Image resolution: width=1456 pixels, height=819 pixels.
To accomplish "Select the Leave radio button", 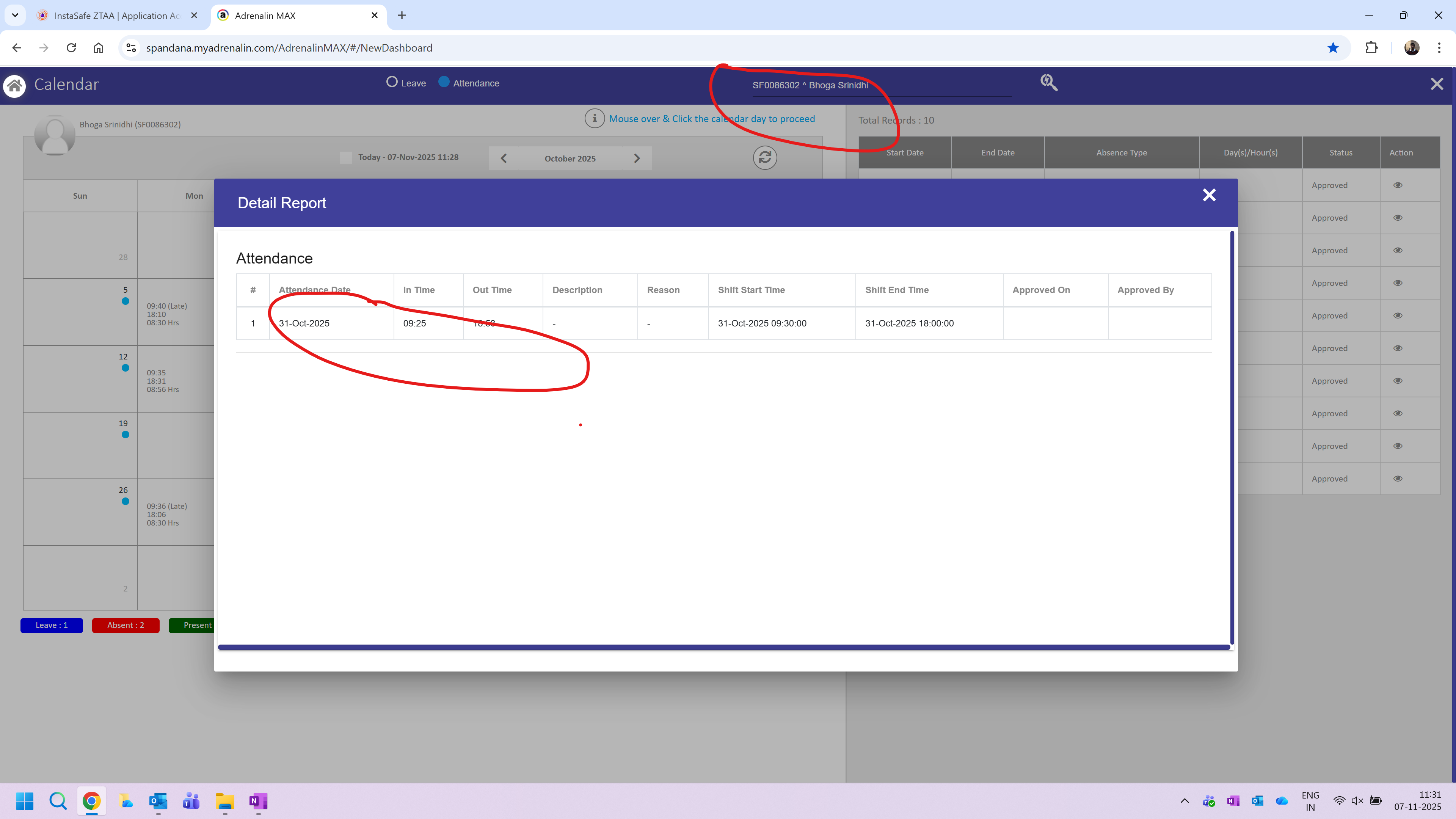I will click(392, 83).
